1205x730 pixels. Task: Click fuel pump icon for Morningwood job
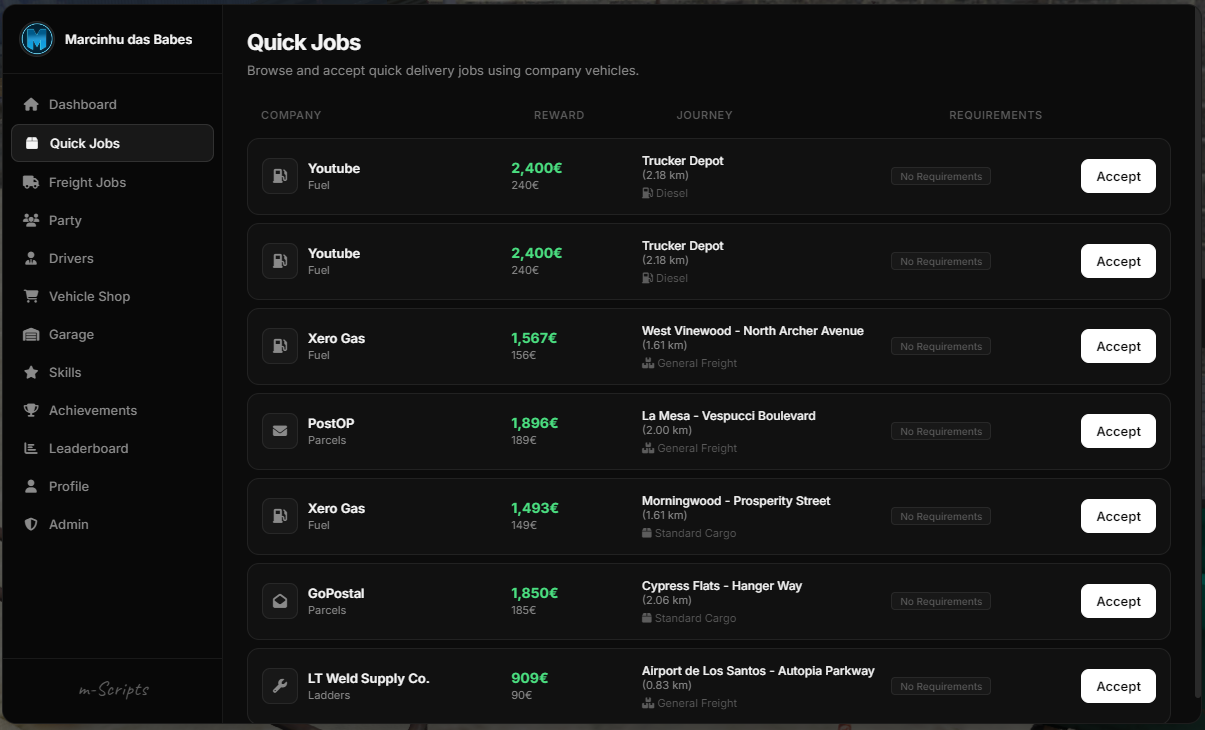280,516
